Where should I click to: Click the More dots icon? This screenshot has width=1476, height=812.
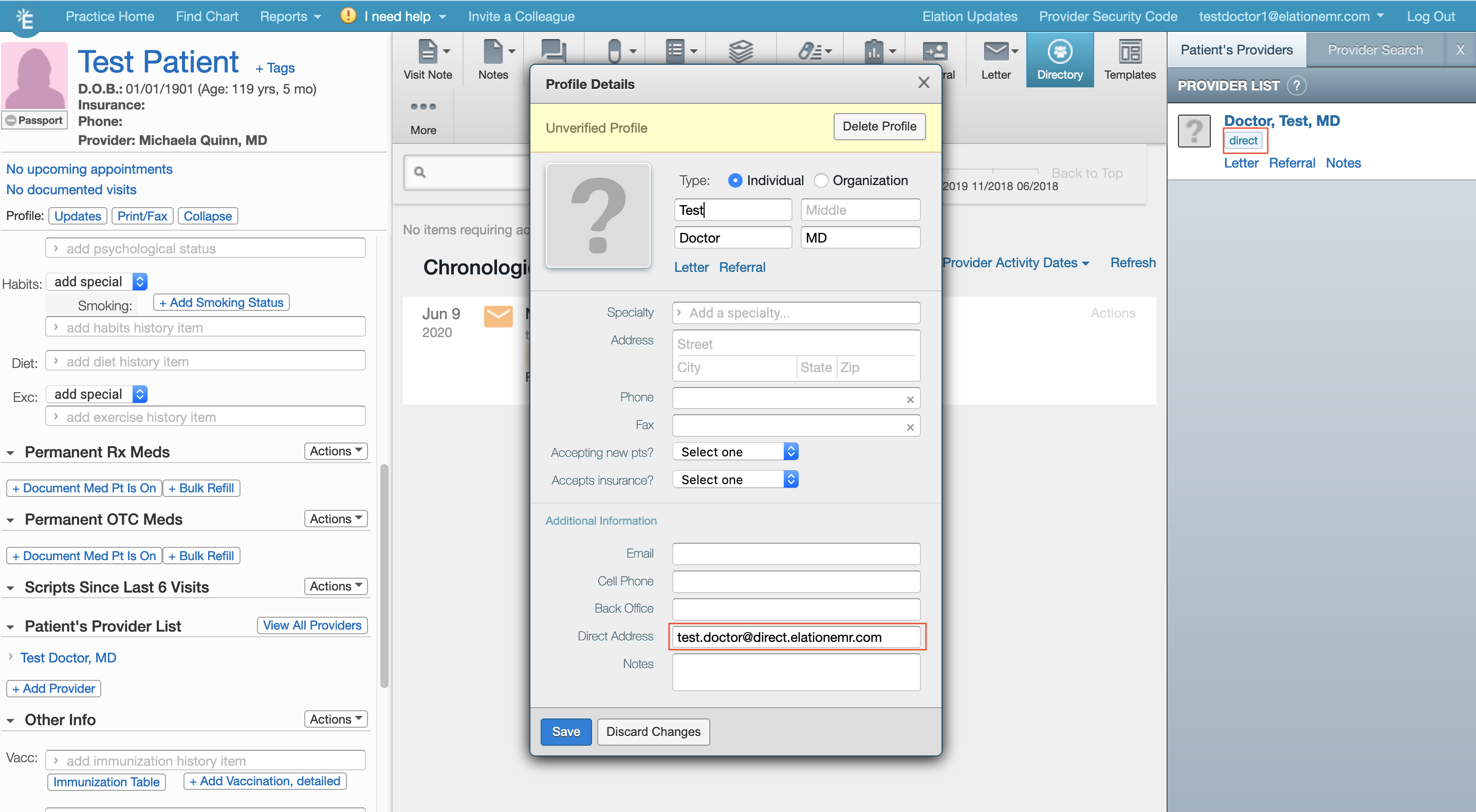click(423, 107)
